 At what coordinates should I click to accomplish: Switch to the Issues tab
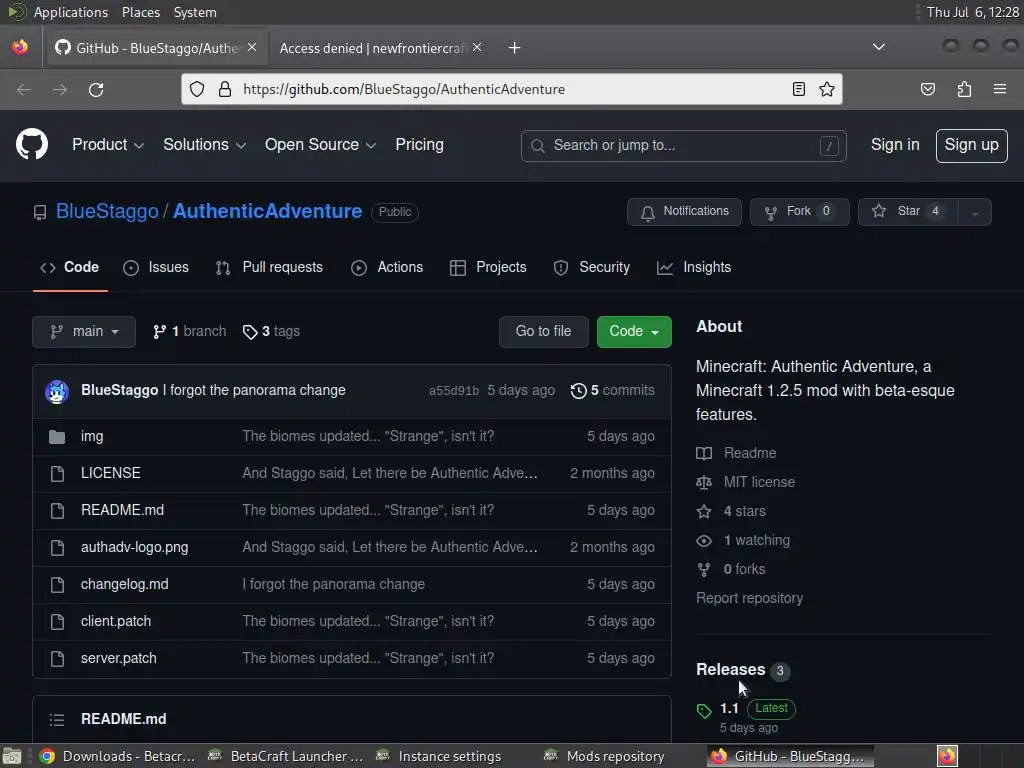(156, 268)
